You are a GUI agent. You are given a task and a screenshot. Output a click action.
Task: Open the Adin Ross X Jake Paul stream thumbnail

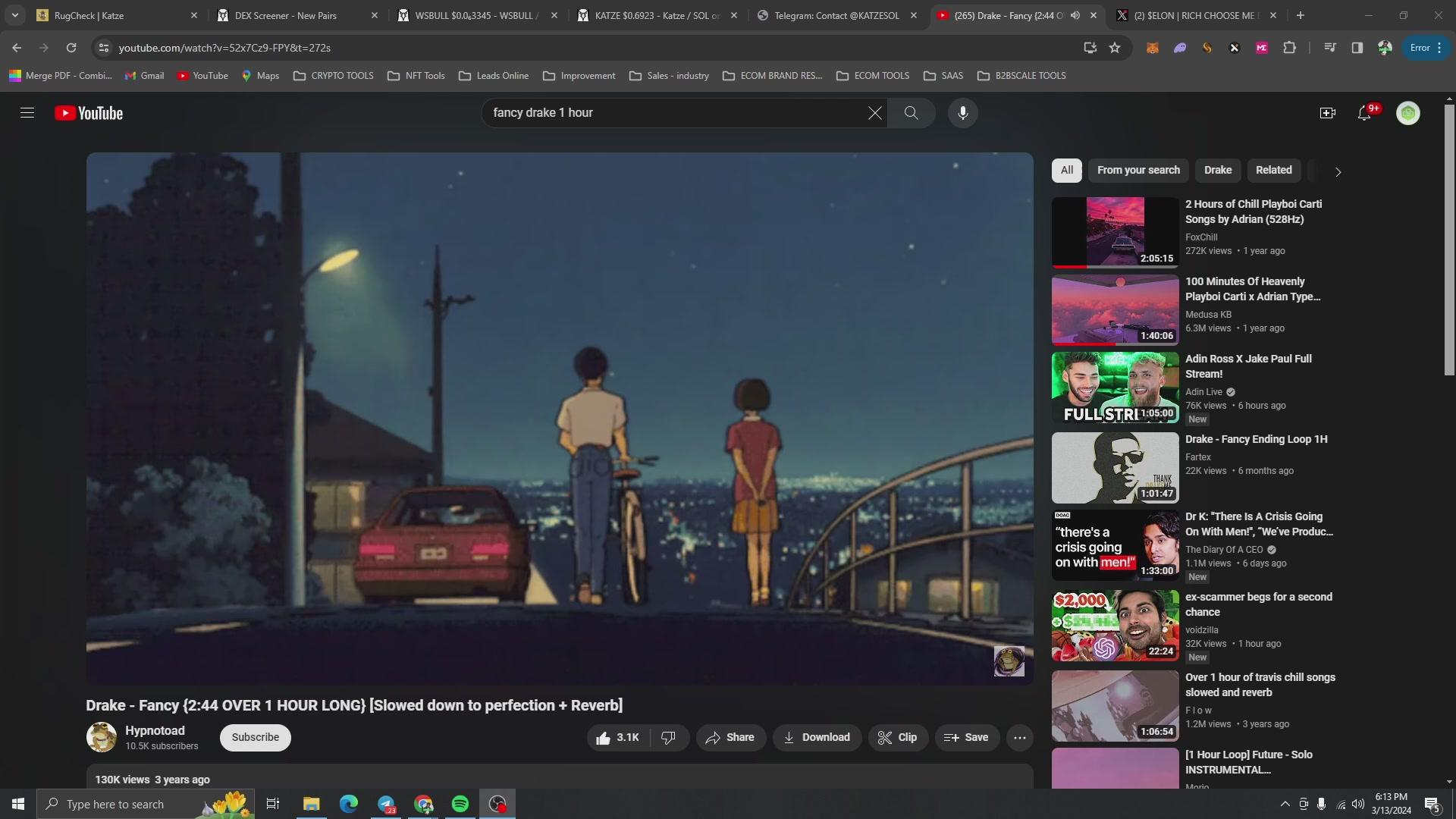1115,388
